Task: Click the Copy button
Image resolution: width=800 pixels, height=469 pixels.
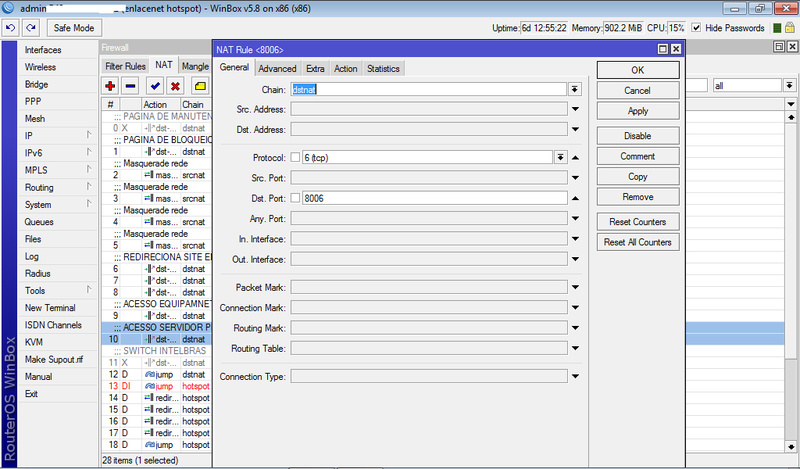Action: coord(638,177)
